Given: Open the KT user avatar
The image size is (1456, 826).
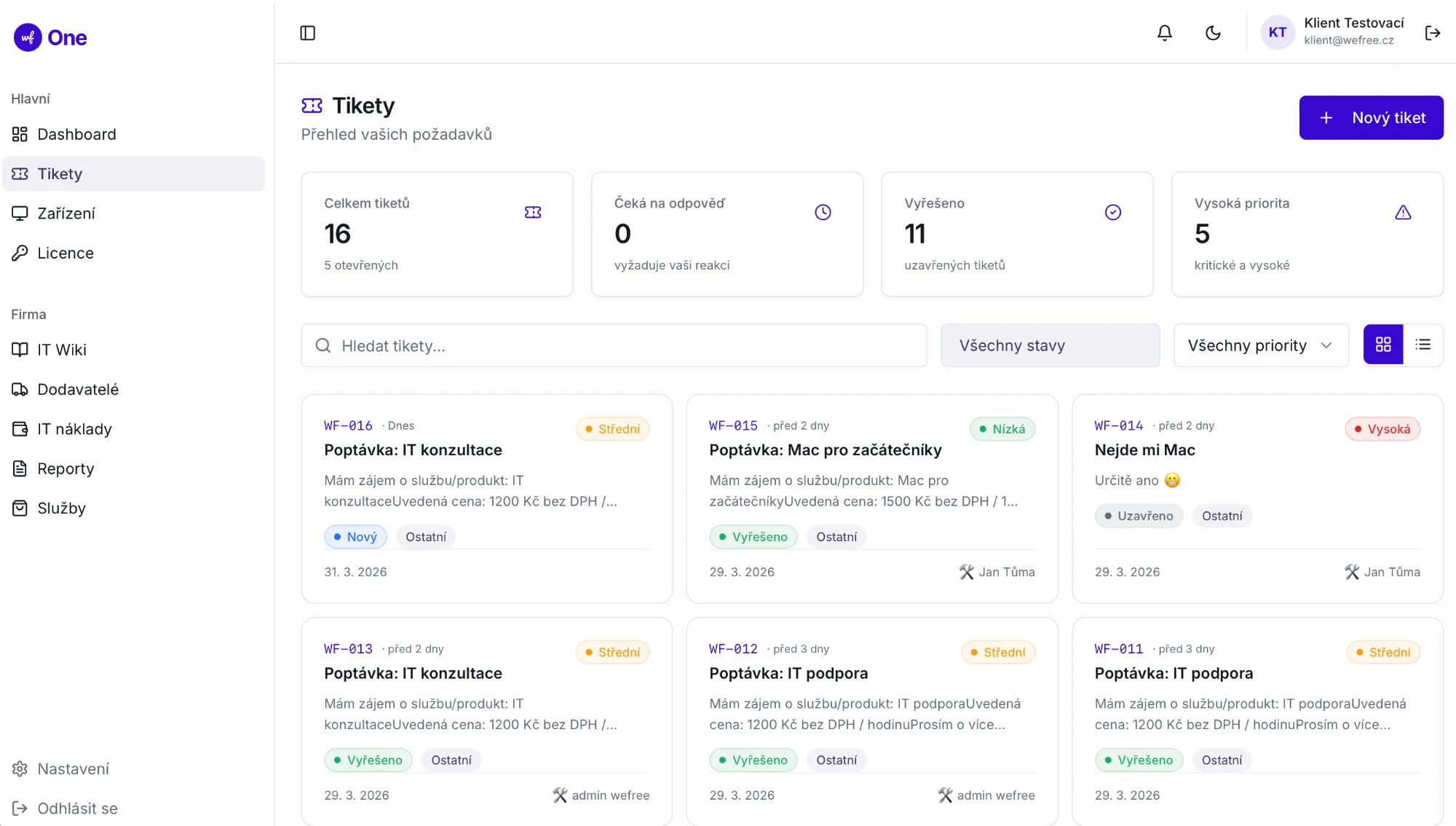Looking at the screenshot, I should click(x=1278, y=32).
